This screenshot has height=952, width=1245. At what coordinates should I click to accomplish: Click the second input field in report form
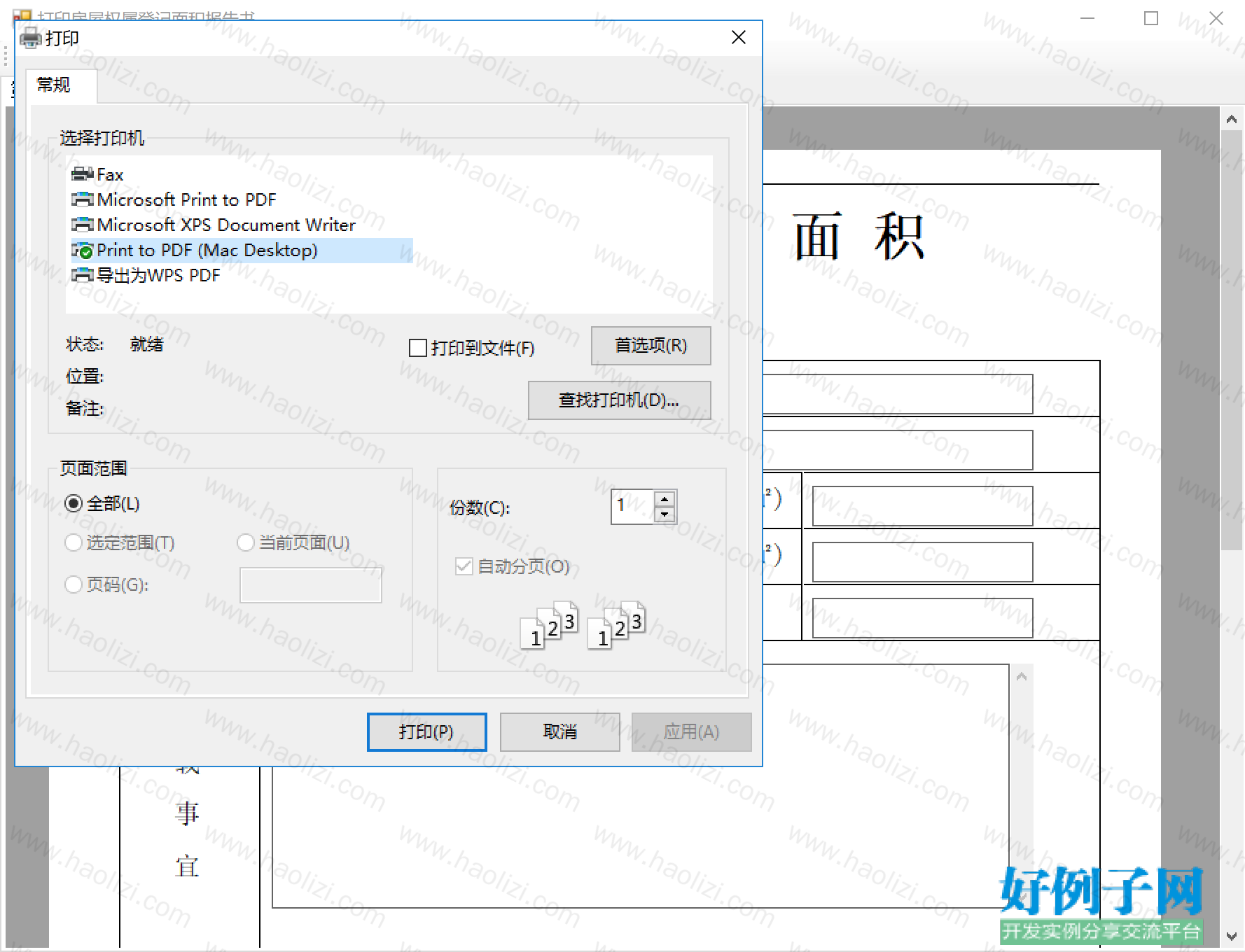898,450
